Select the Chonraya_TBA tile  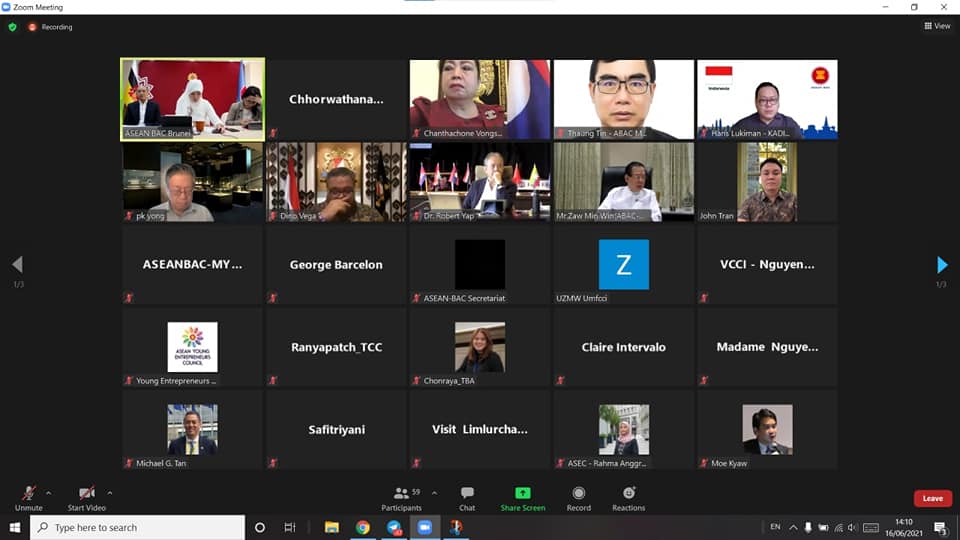coord(480,347)
